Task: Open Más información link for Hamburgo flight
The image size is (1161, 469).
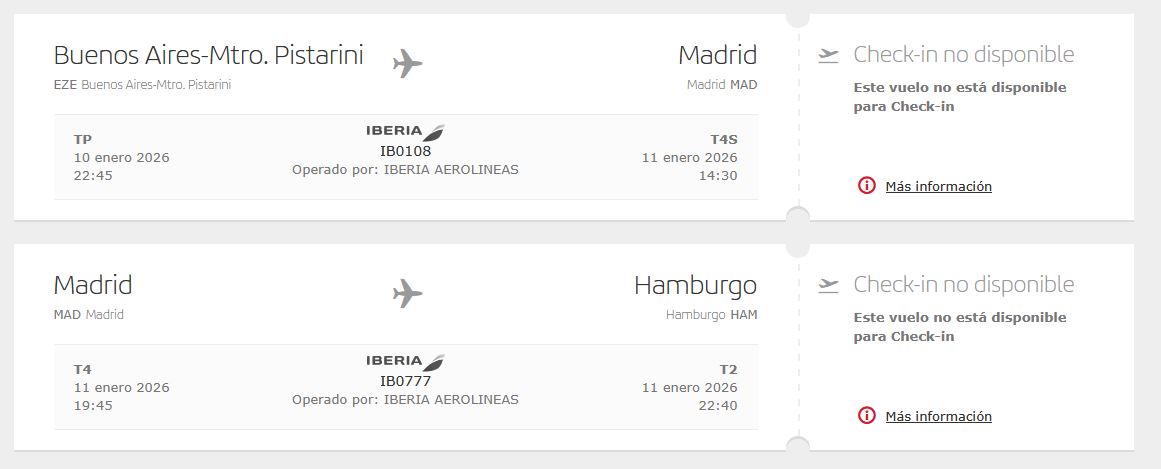Action: click(x=938, y=416)
